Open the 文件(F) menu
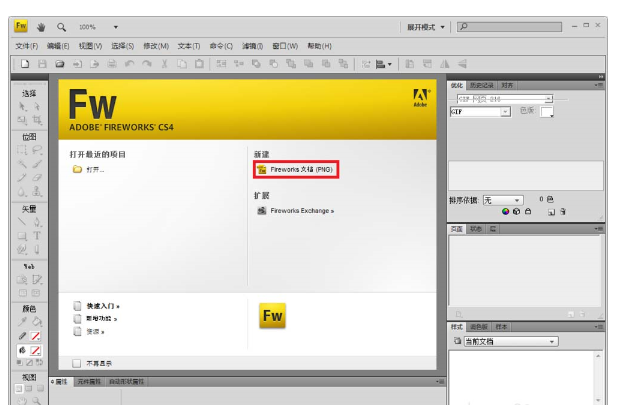This screenshot has width=624, height=407. (x=27, y=46)
